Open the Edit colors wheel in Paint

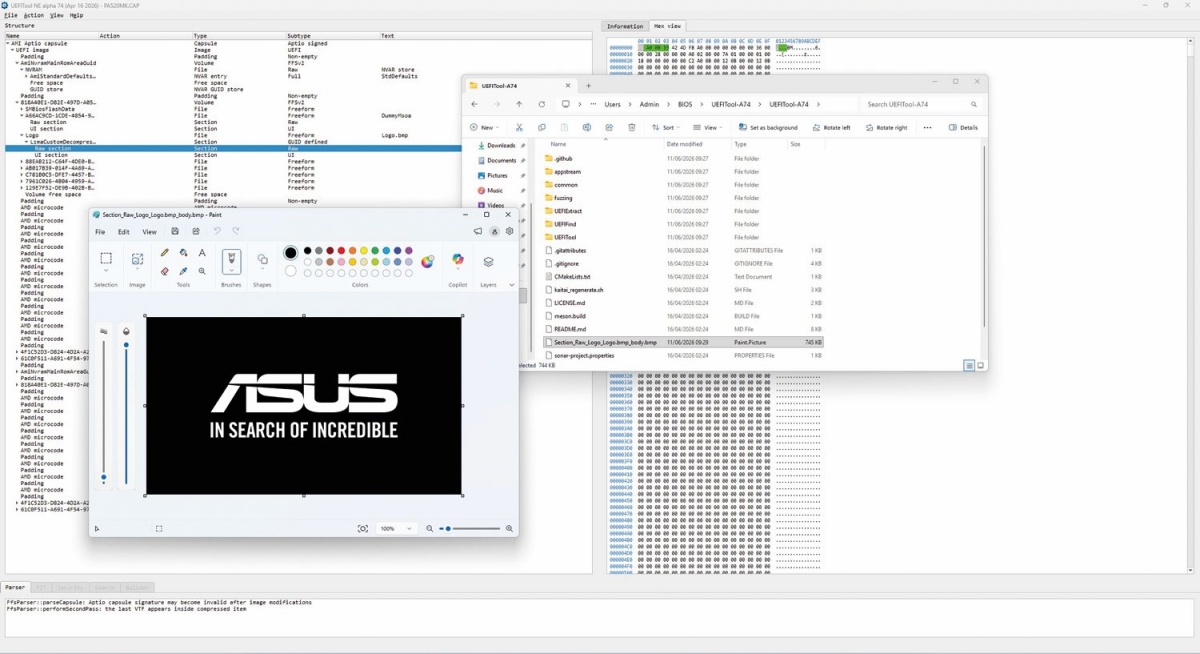(428, 261)
